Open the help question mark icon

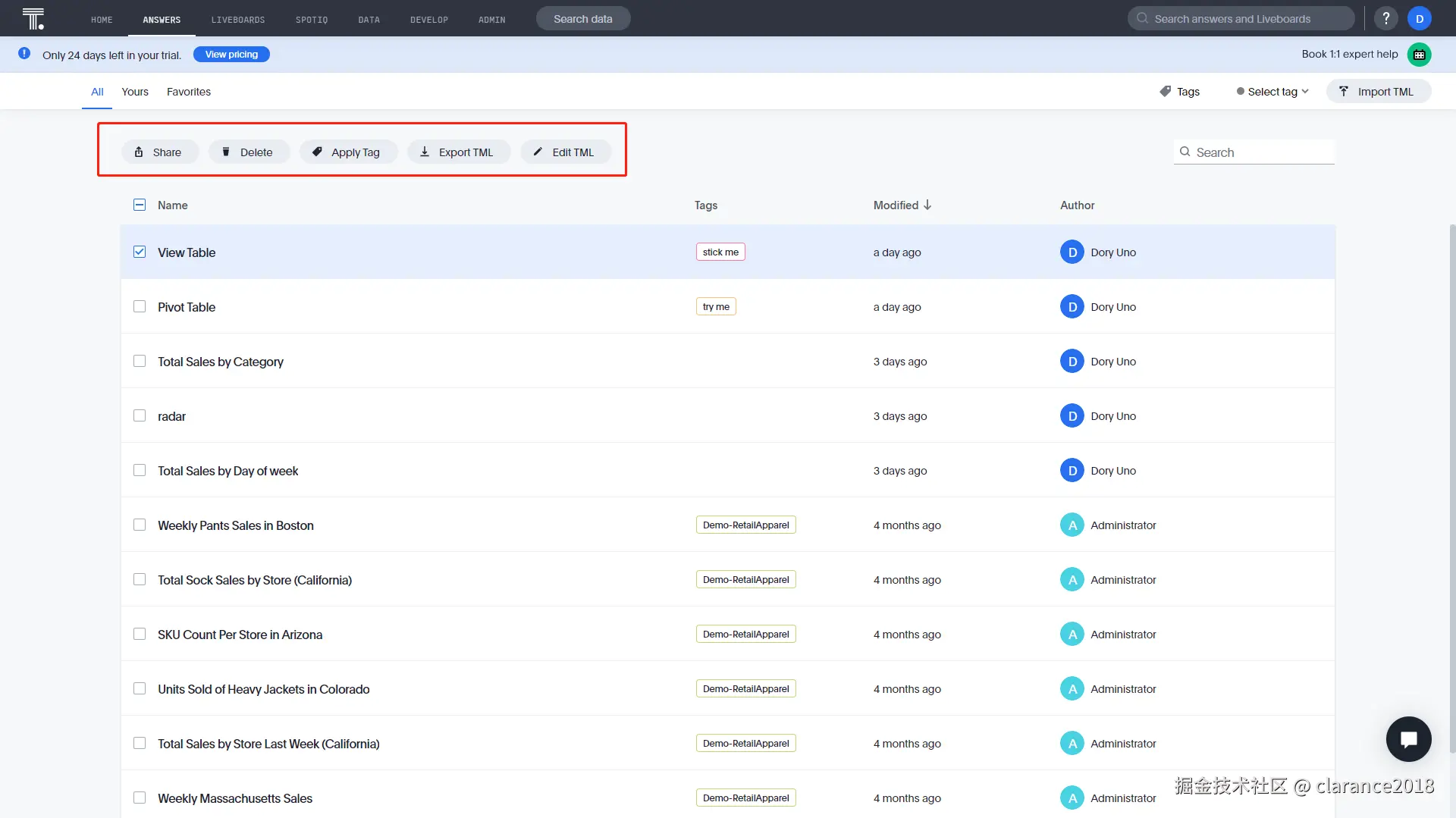point(1386,18)
